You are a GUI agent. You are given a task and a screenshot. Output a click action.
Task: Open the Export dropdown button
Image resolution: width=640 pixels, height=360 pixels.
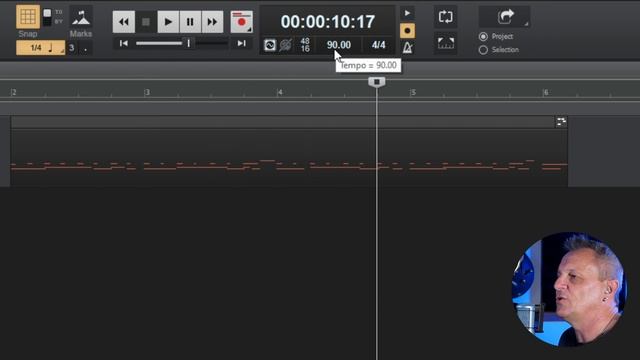[505, 17]
